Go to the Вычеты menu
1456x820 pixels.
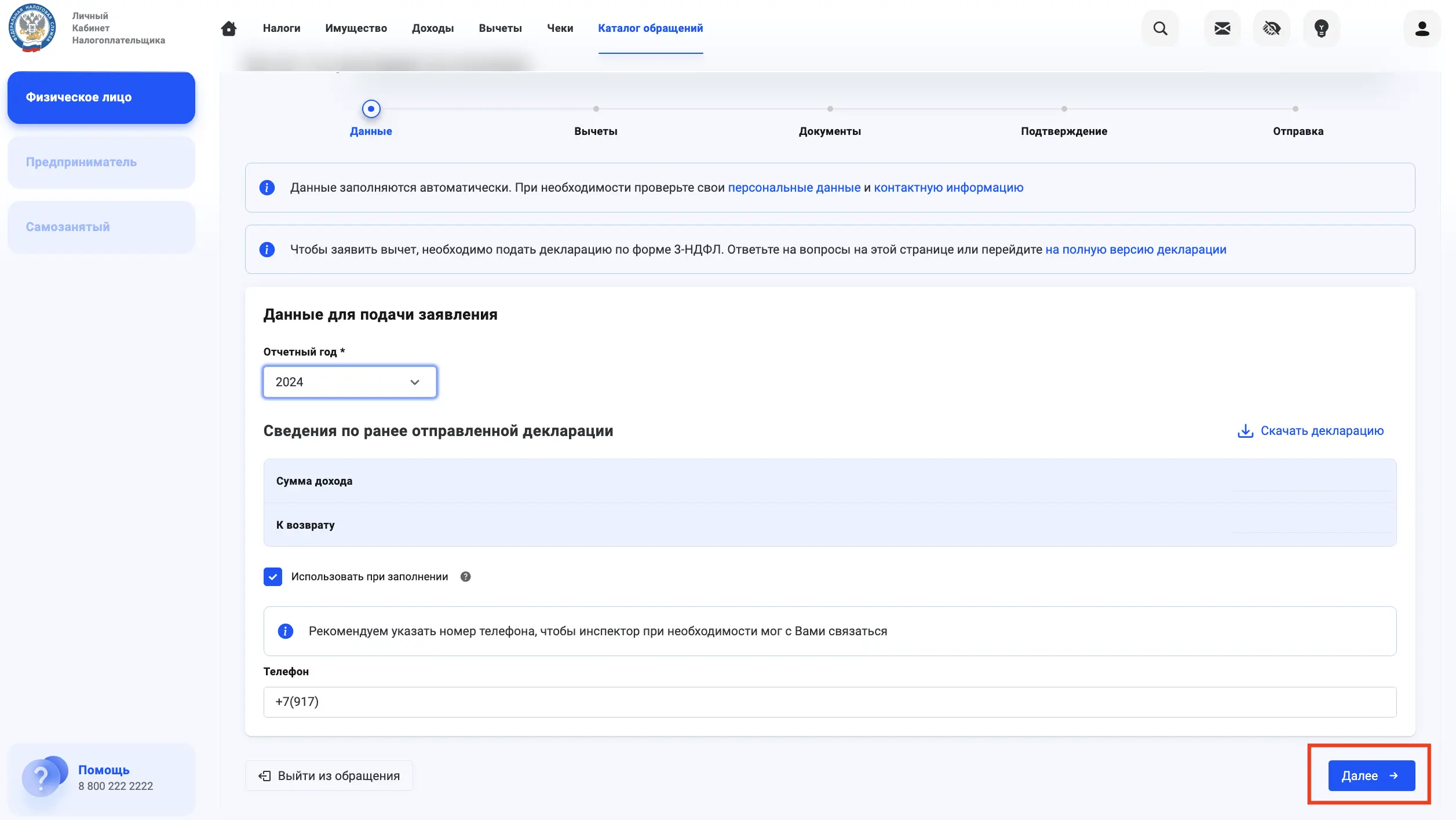click(x=500, y=28)
